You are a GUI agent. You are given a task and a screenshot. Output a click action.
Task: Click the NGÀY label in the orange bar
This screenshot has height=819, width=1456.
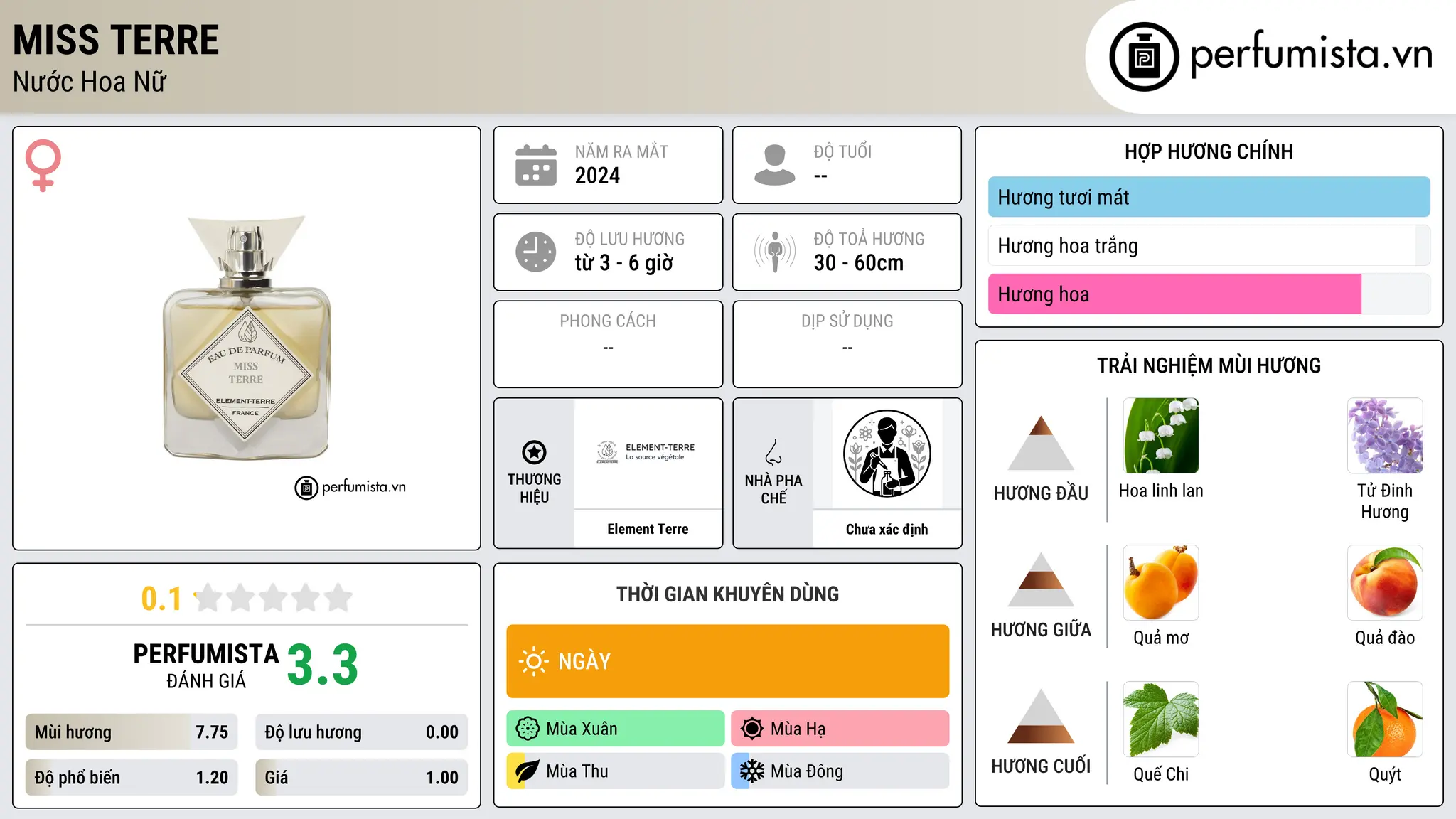coord(584,662)
